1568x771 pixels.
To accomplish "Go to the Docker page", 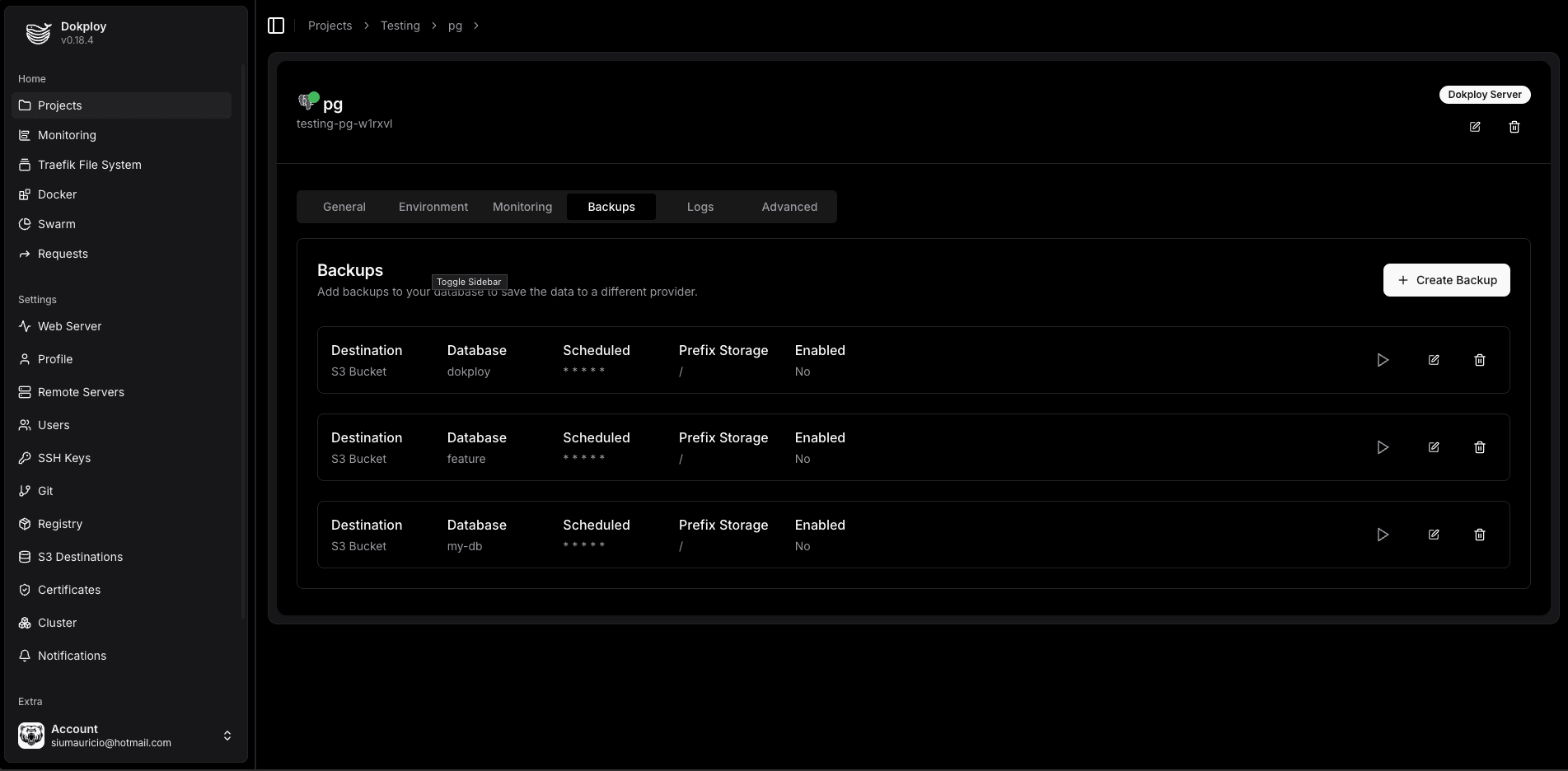I will click(x=122, y=194).
